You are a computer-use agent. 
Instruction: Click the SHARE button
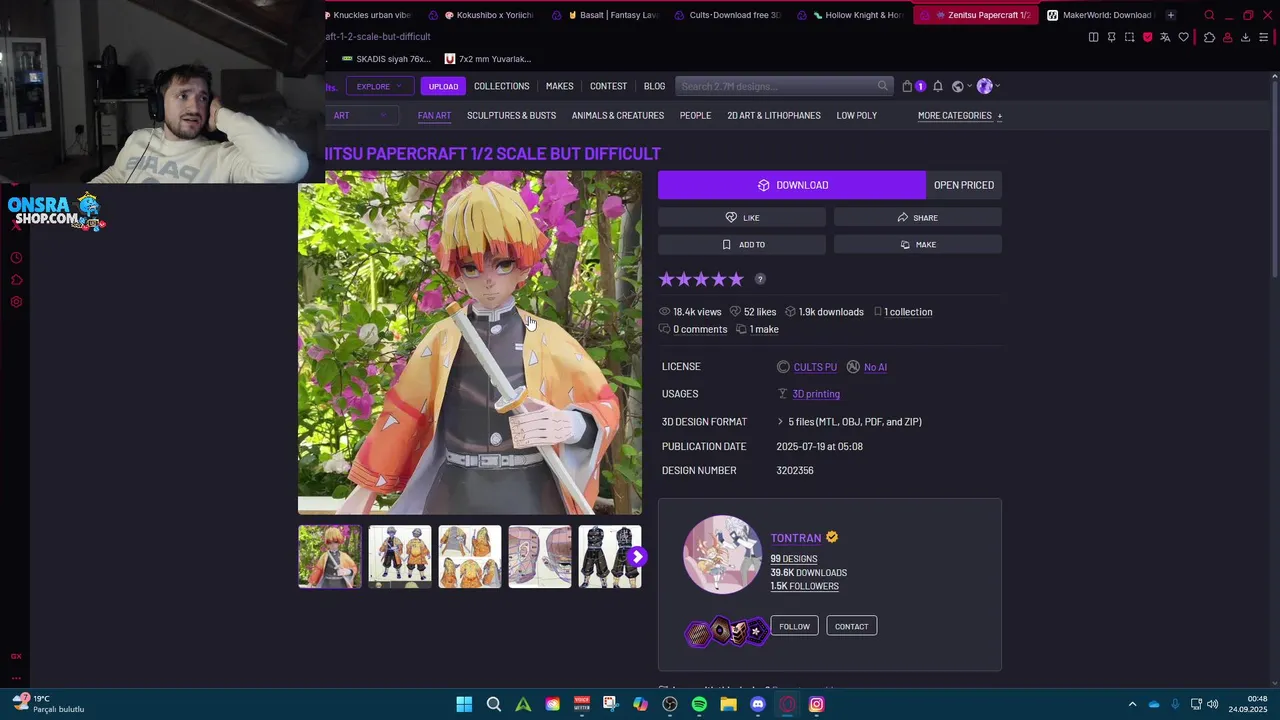(x=917, y=217)
